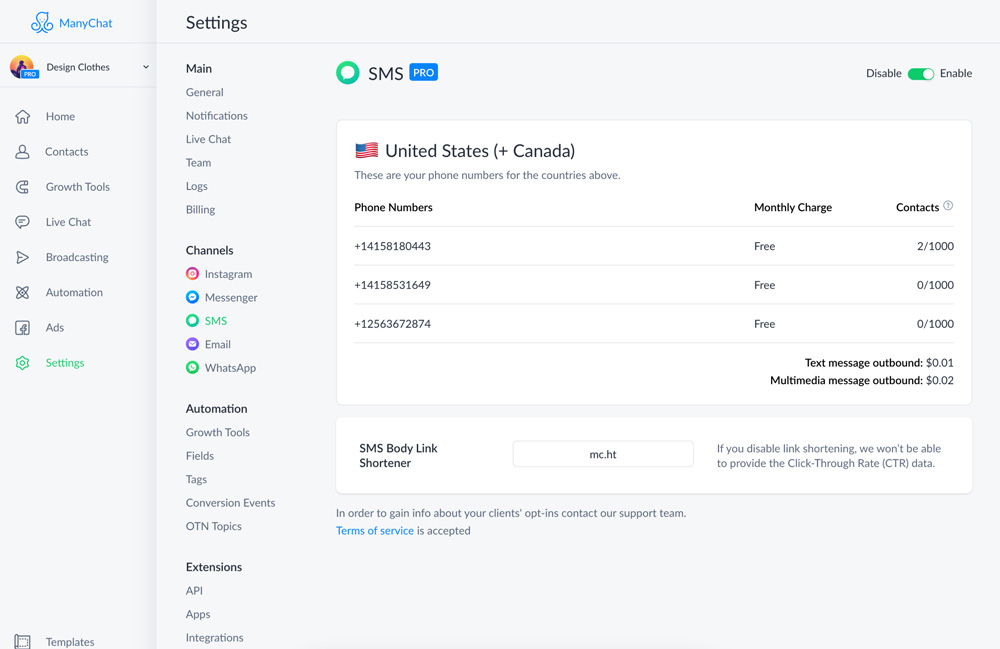Open Home in the main sidebar
Screen dimensions: 1000x649
coord(61,117)
